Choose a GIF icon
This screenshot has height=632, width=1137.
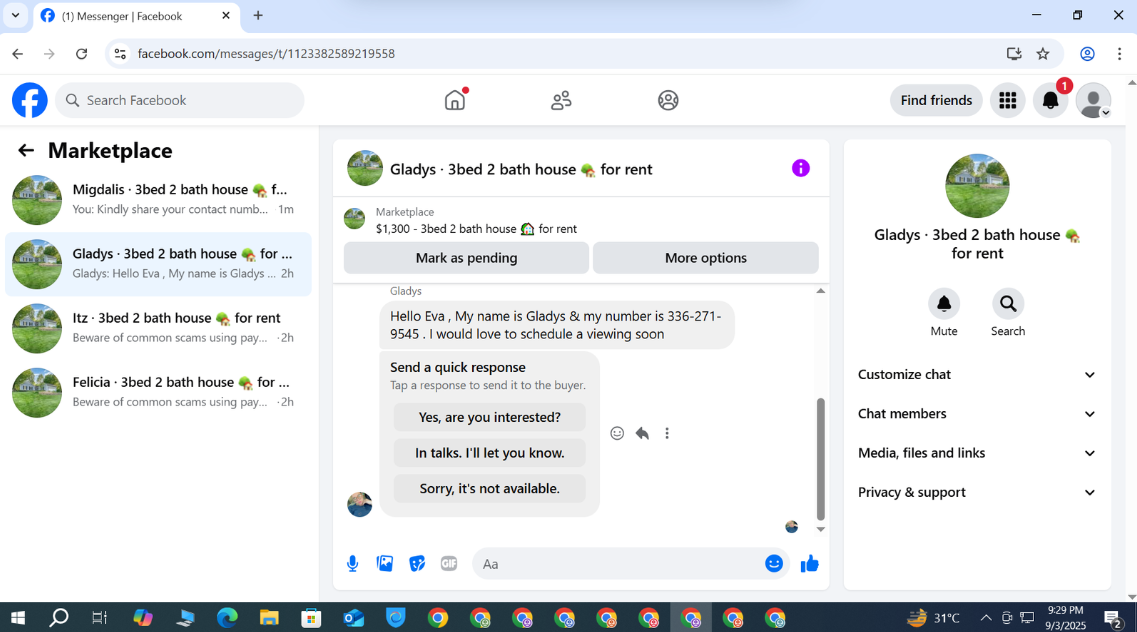pos(449,563)
